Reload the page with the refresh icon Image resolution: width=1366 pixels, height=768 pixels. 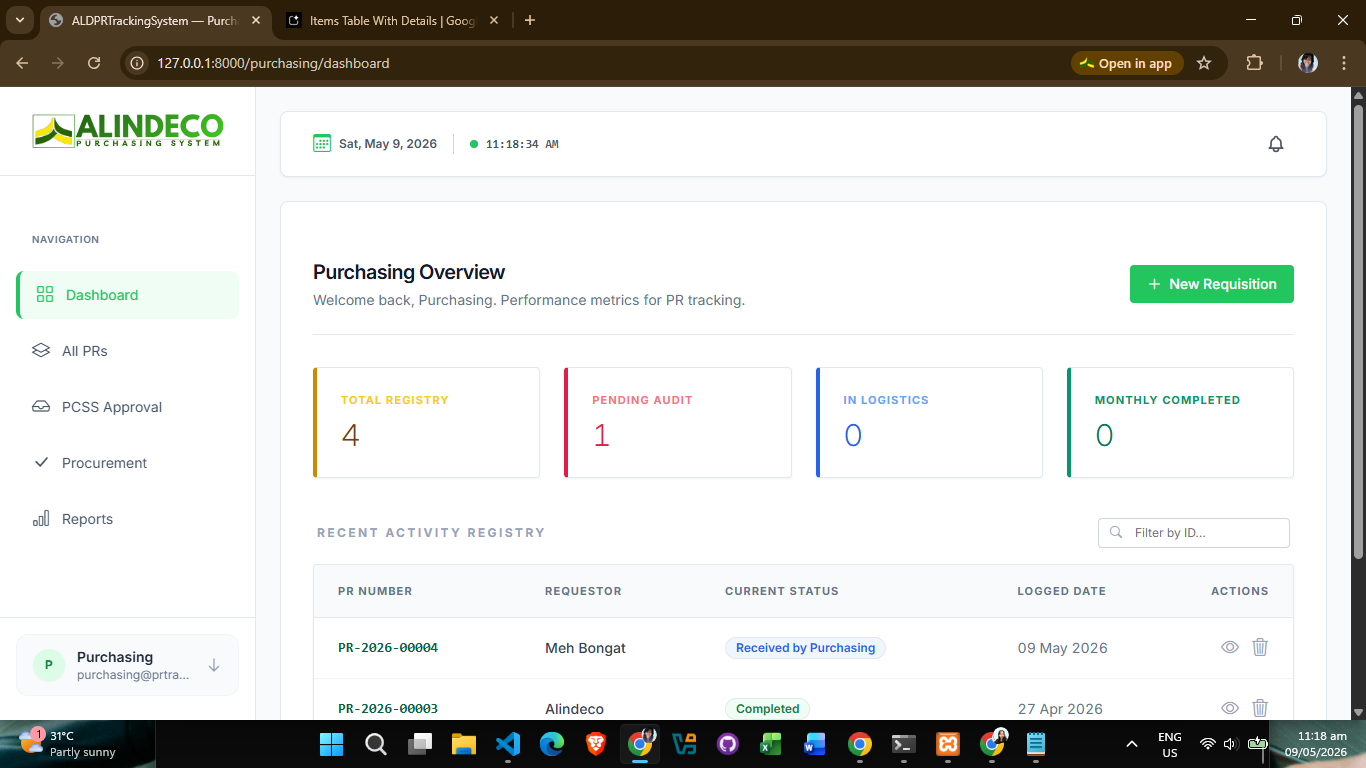[x=94, y=63]
